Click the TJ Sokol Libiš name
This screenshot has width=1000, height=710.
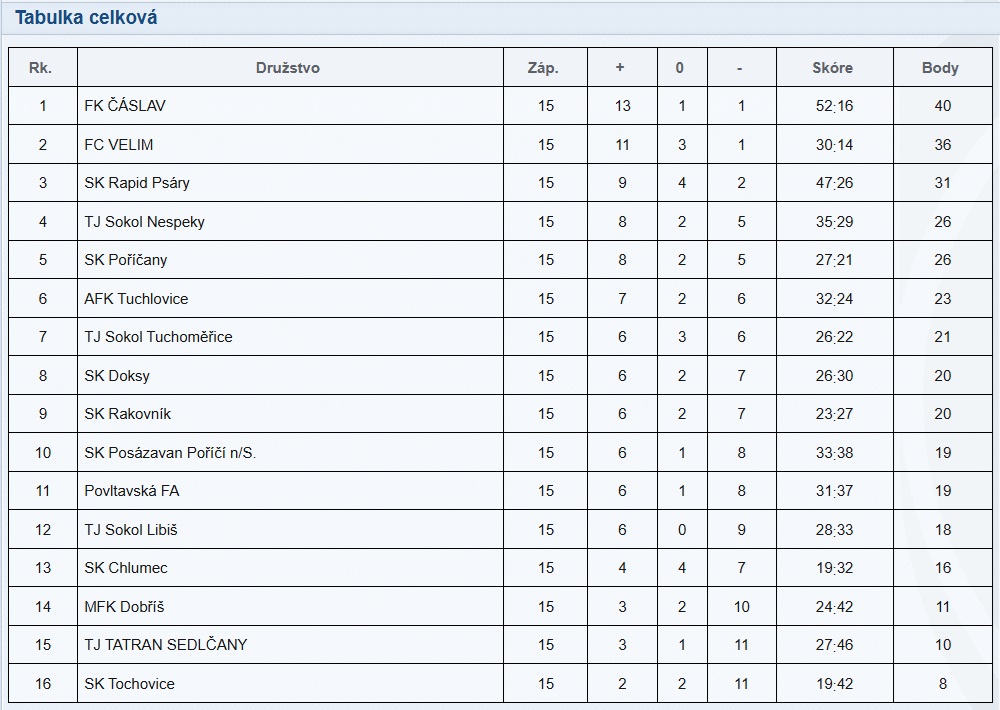click(131, 530)
